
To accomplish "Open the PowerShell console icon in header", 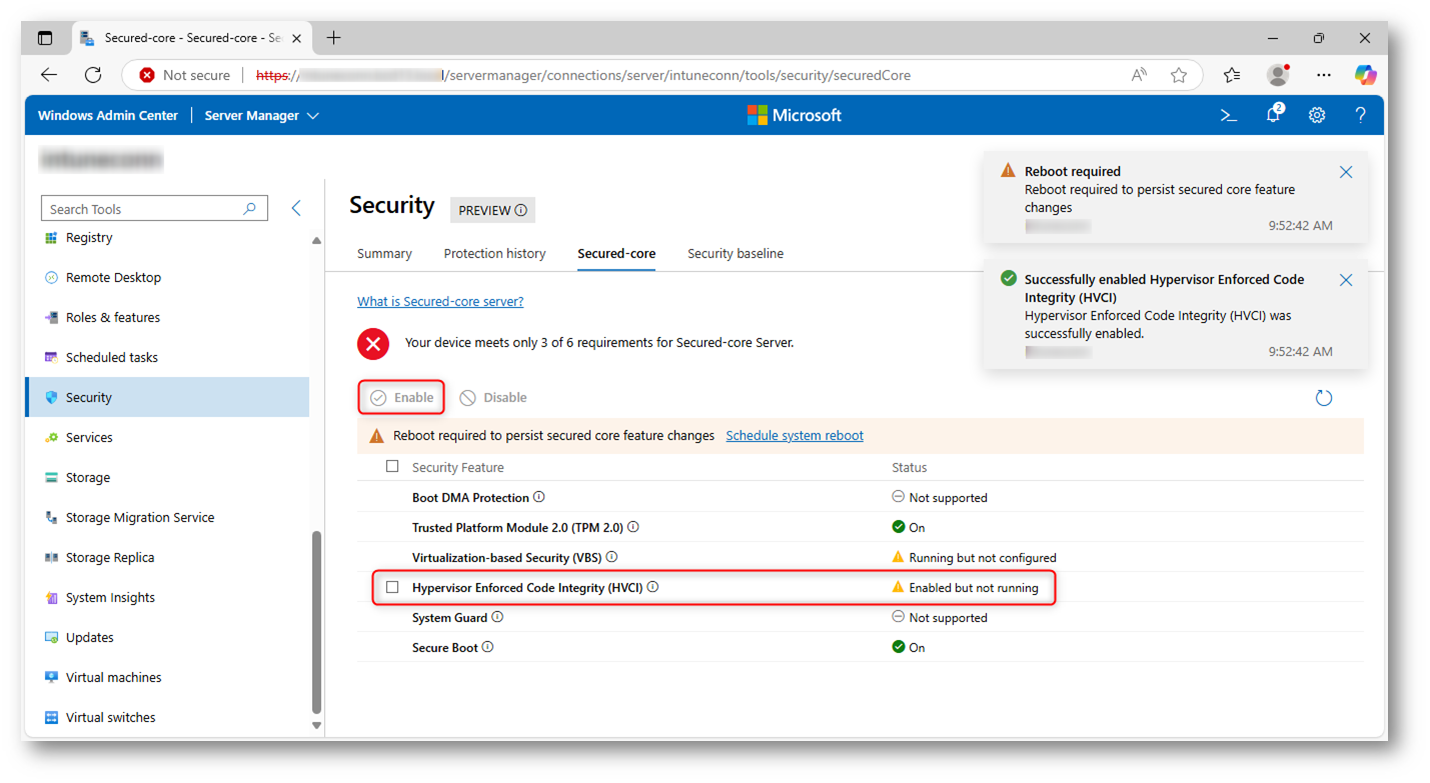I will pos(1229,115).
